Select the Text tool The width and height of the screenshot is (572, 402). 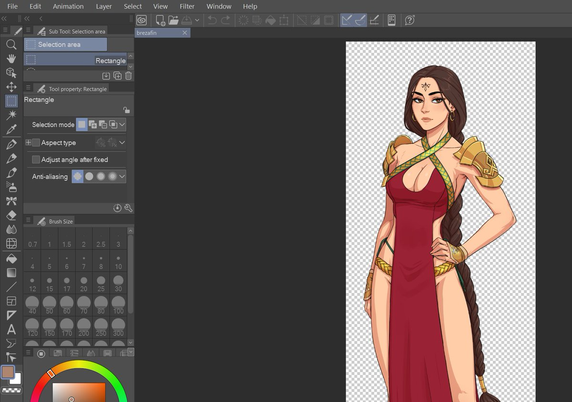pos(11,329)
